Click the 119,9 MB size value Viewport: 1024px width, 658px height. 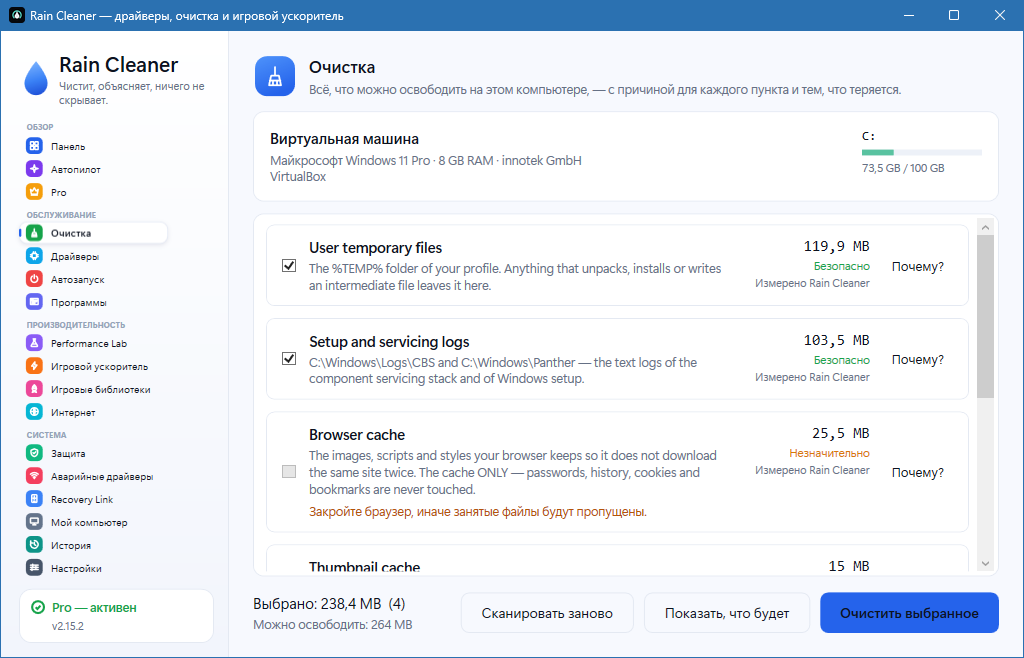point(836,246)
